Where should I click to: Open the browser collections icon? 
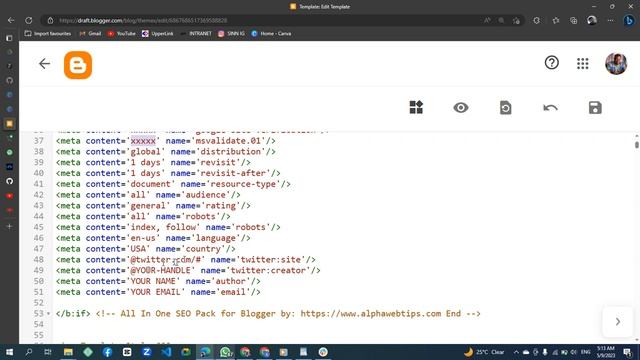coord(573,20)
